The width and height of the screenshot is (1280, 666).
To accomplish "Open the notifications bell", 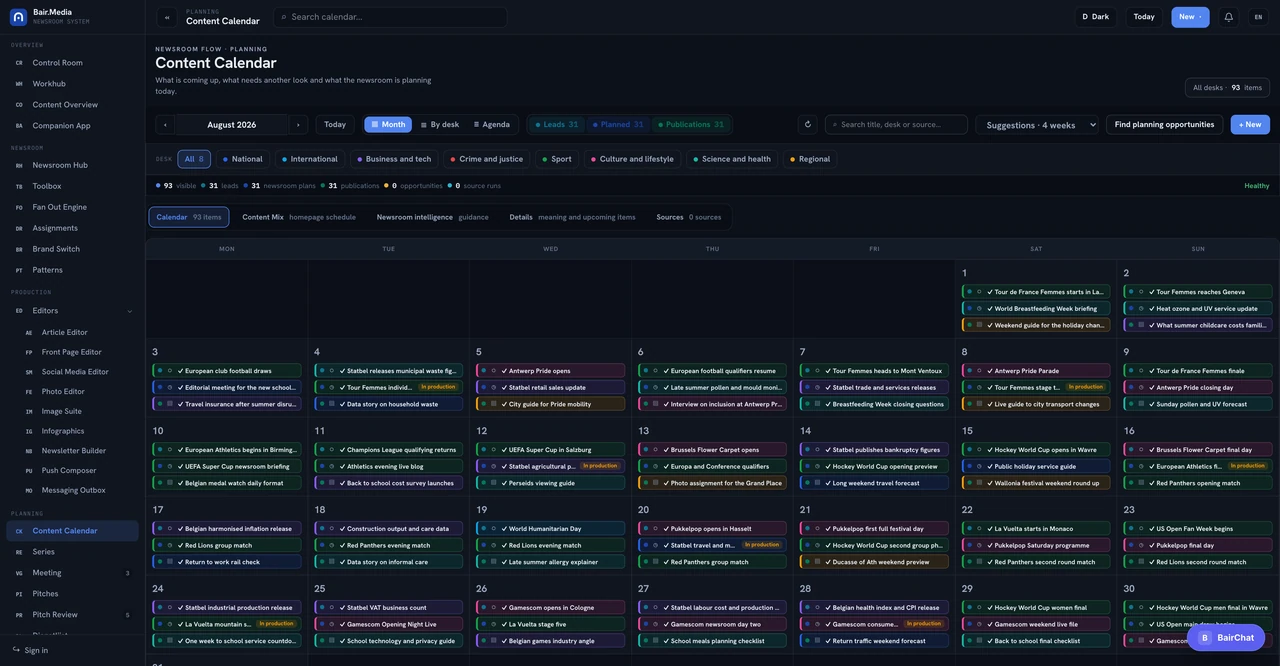I will click(x=1228, y=17).
